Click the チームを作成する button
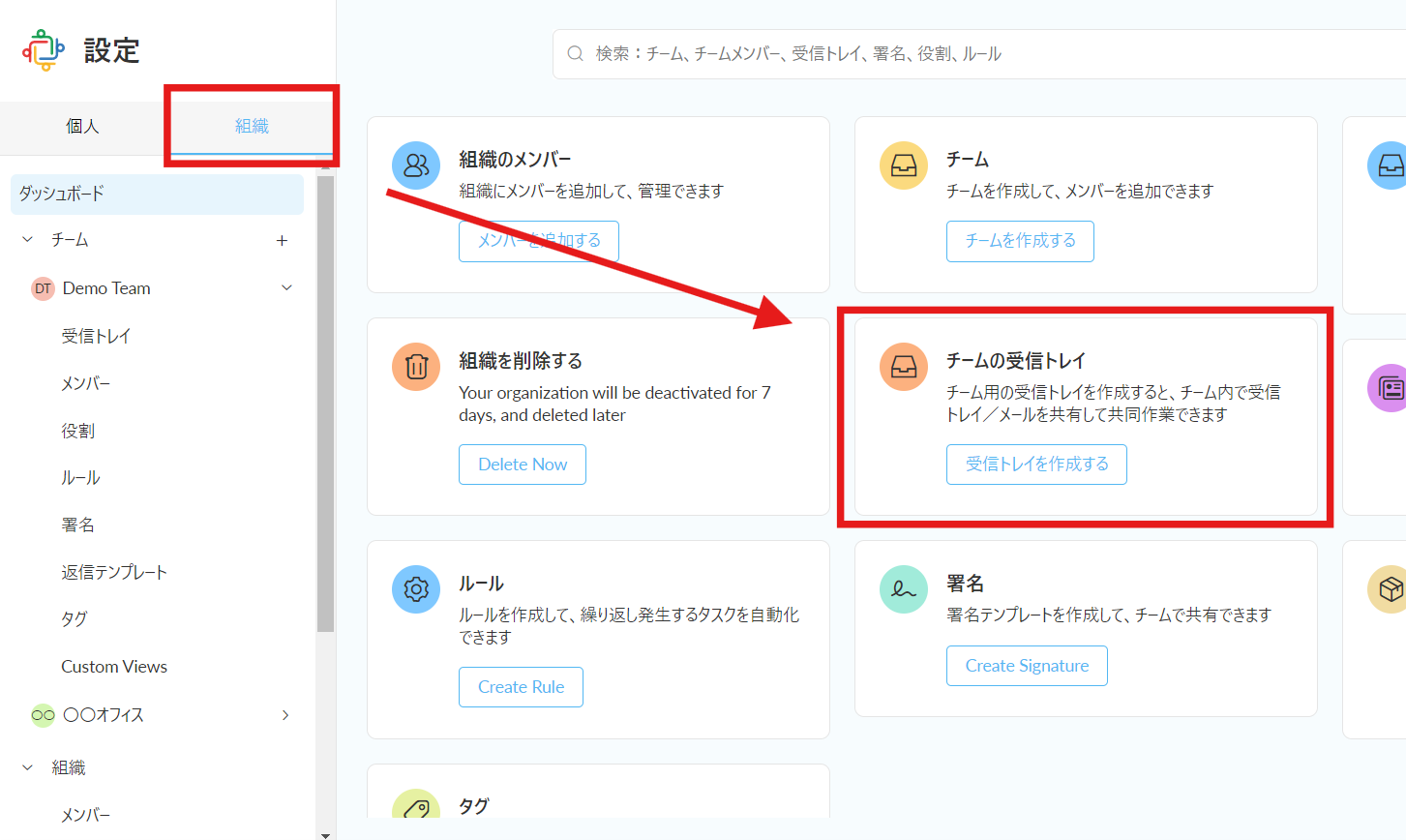Screen dimensions: 1406x840 pos(1020,241)
